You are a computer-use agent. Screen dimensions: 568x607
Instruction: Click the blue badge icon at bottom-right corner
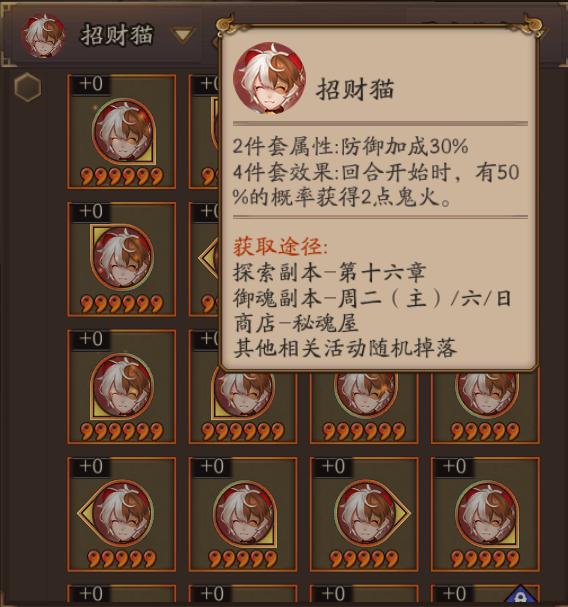[x=522, y=595]
